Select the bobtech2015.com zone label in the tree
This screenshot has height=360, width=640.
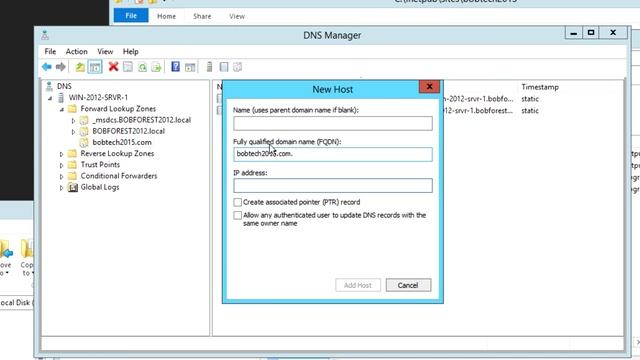(122, 142)
